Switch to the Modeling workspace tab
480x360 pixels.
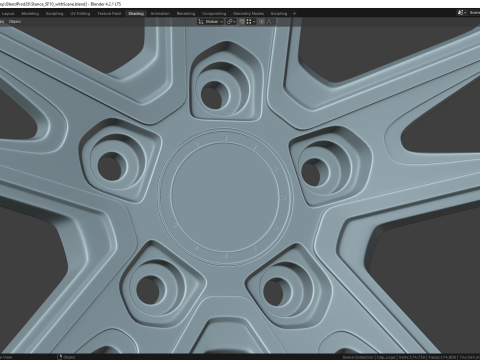coord(30,14)
